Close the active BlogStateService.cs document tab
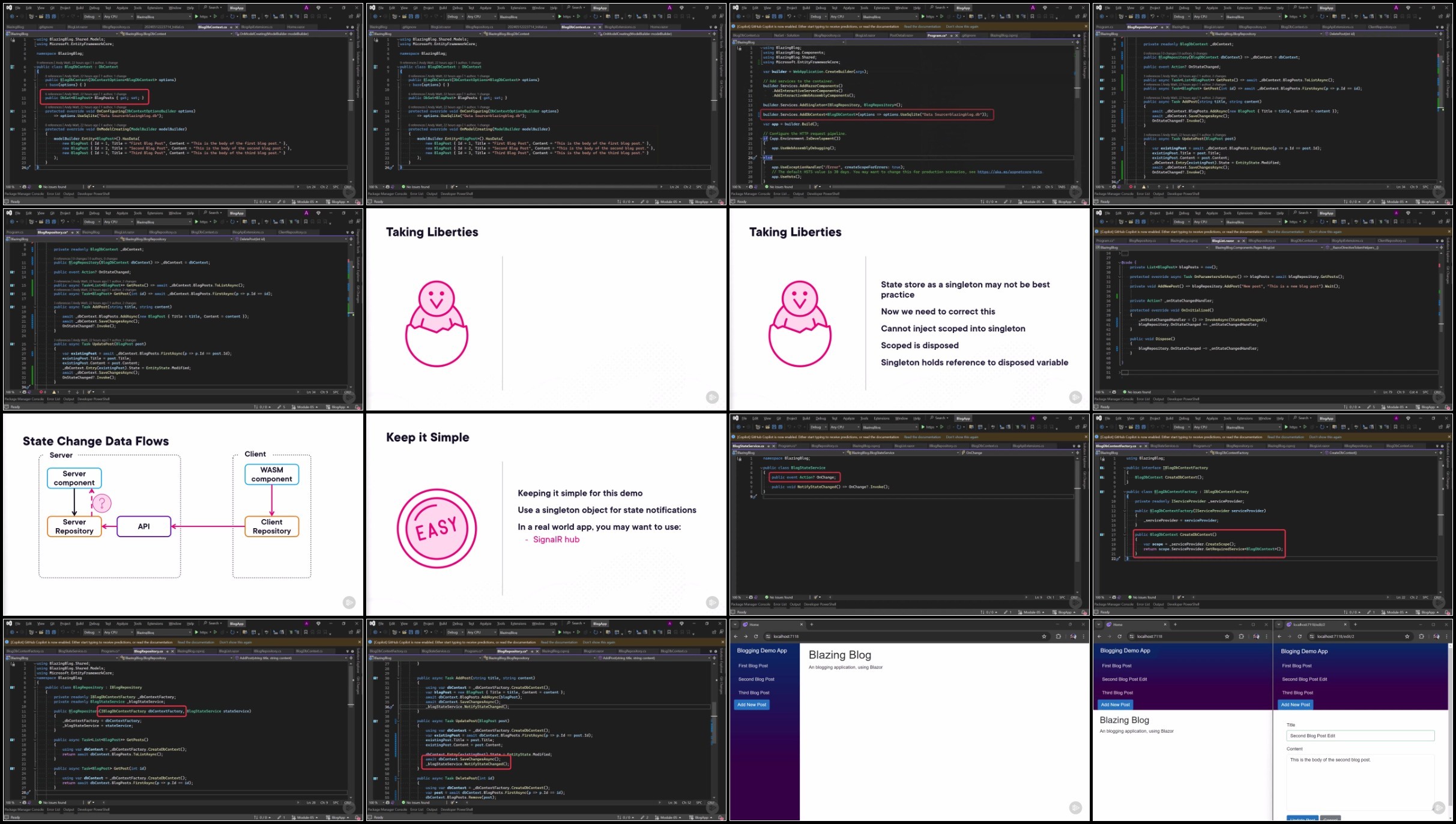1456x824 pixels. [773, 446]
